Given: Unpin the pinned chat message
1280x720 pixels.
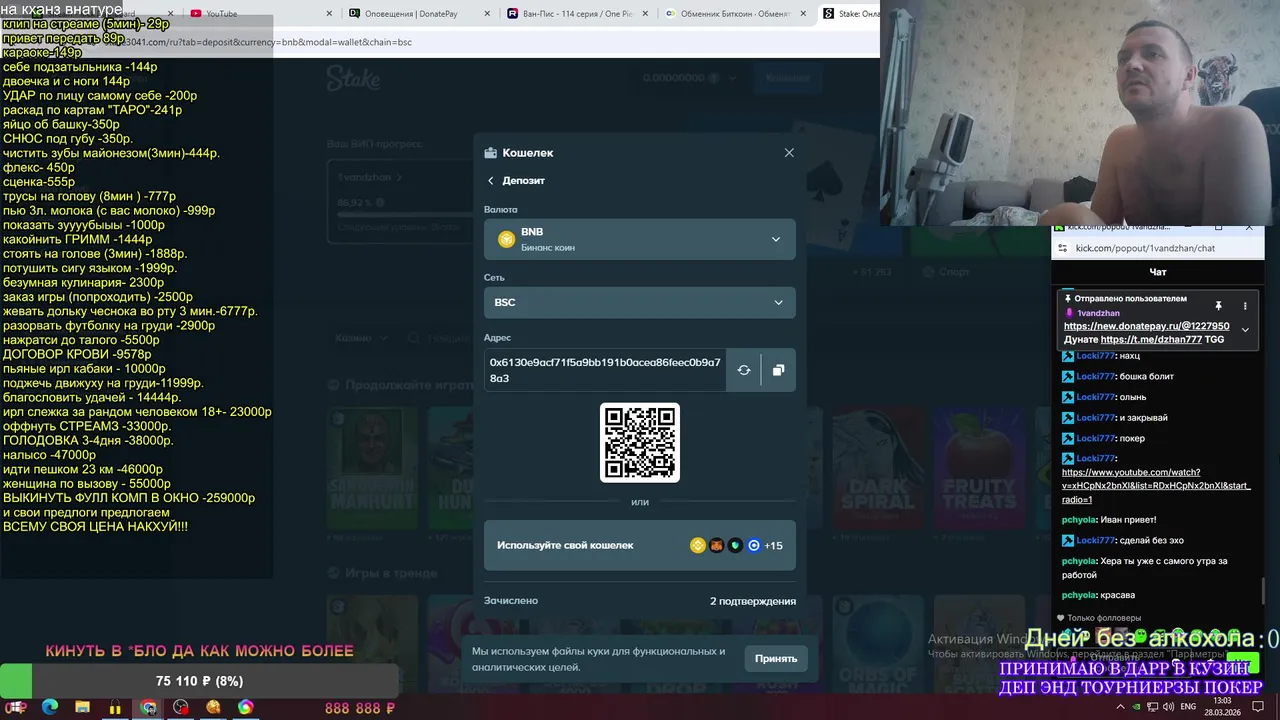Looking at the screenshot, I should [x=1218, y=306].
